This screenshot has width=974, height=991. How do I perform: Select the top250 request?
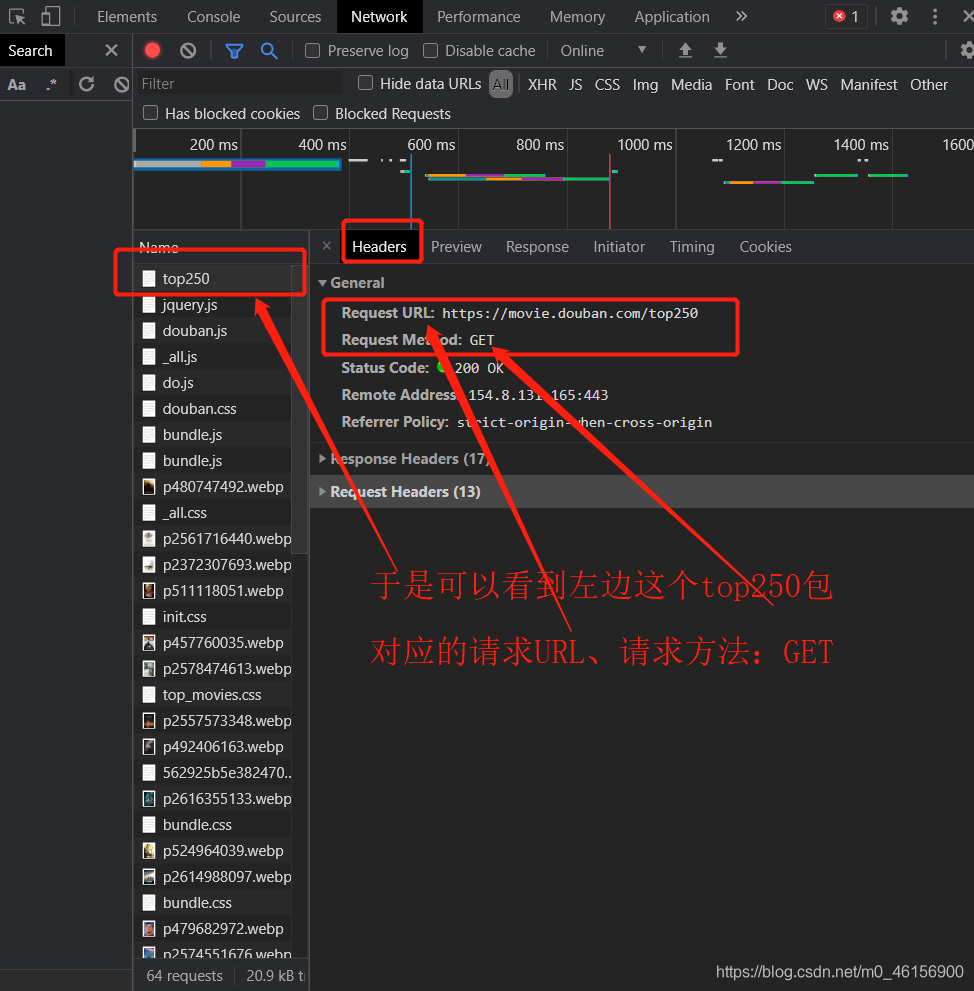(x=212, y=278)
